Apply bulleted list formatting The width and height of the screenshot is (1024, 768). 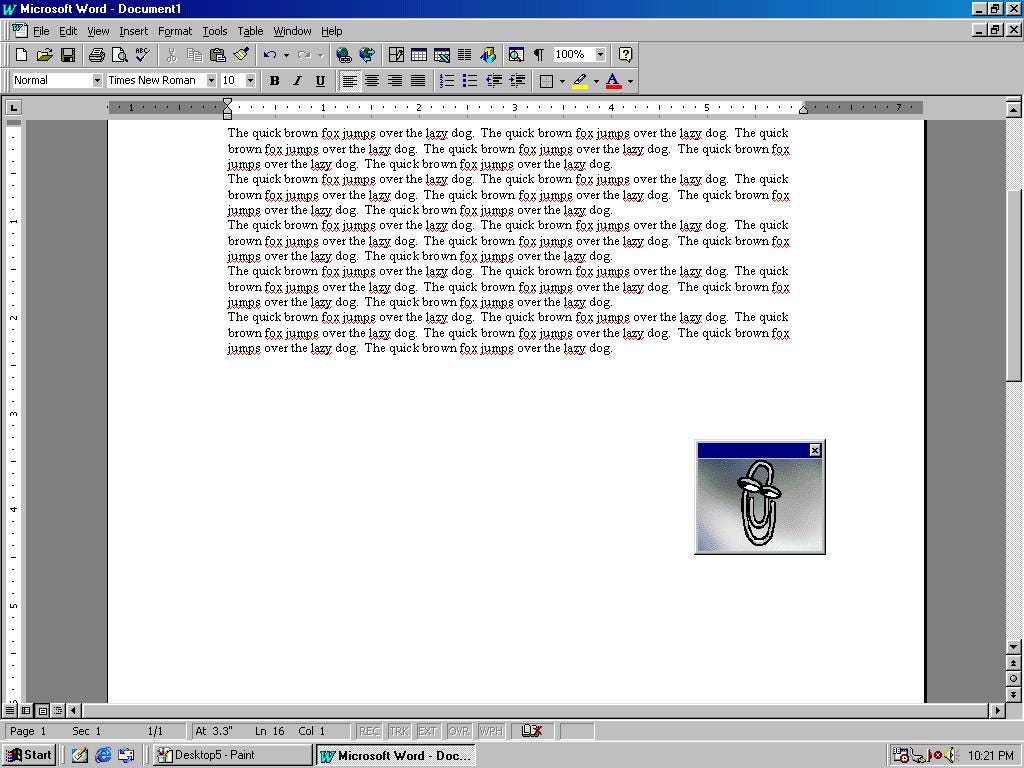pos(470,80)
